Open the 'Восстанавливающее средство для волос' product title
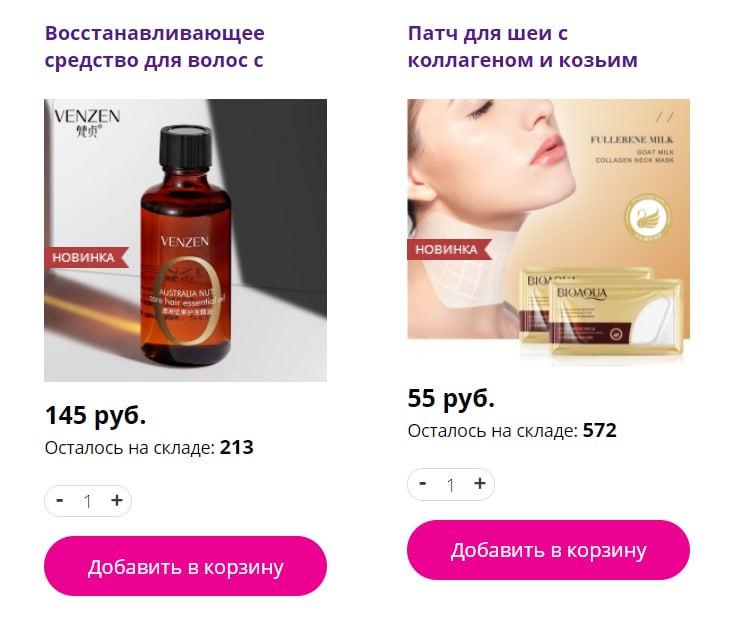The image size is (743, 629). [154, 46]
